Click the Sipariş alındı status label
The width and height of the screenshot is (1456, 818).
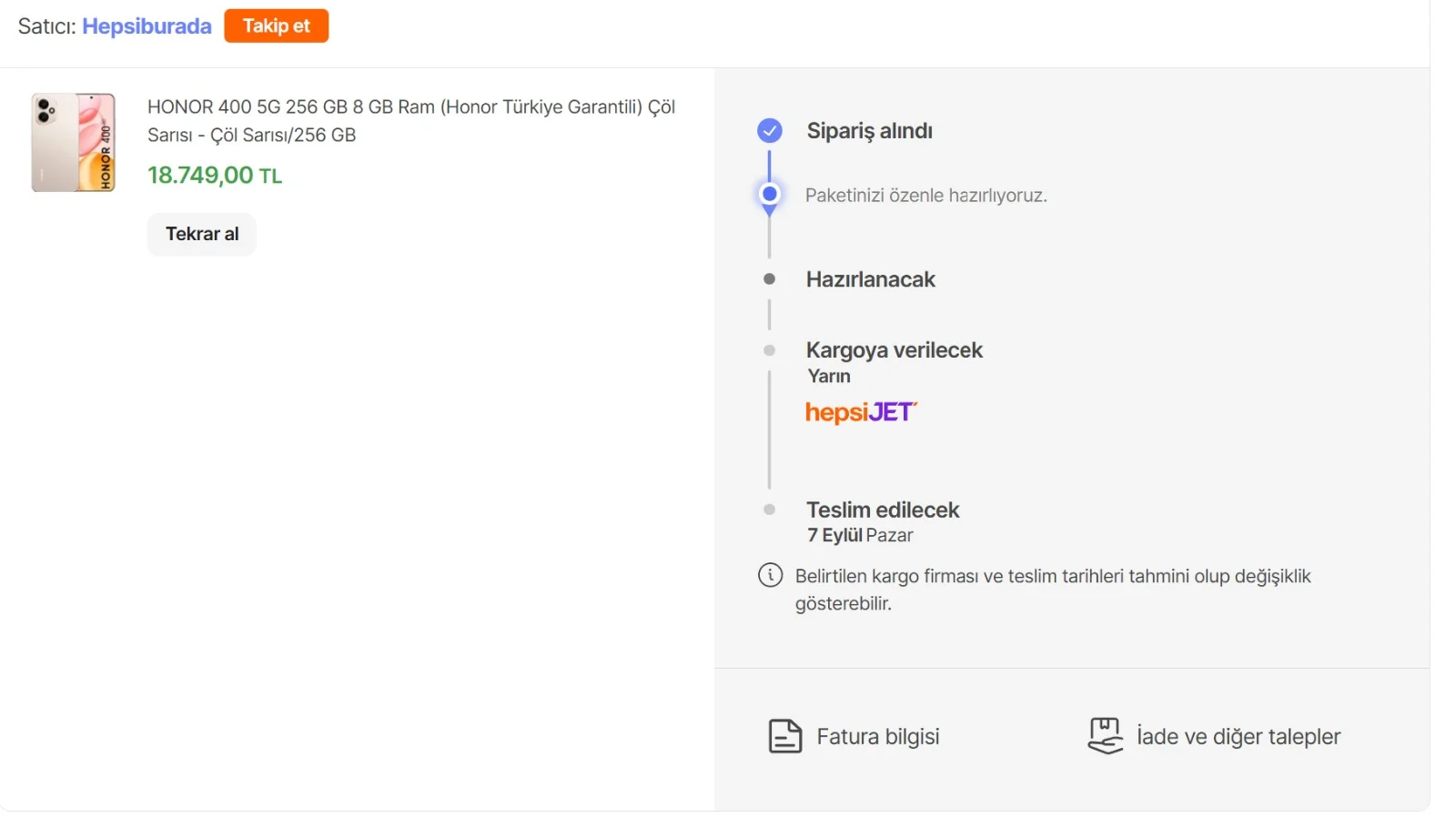pos(869,131)
